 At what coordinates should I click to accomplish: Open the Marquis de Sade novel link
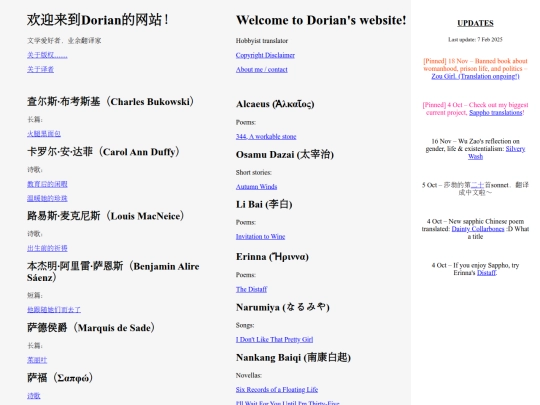point(37,360)
